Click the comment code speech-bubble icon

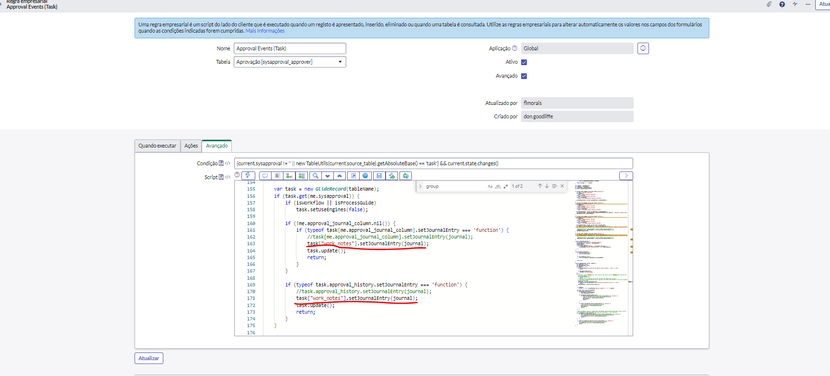(x=265, y=175)
